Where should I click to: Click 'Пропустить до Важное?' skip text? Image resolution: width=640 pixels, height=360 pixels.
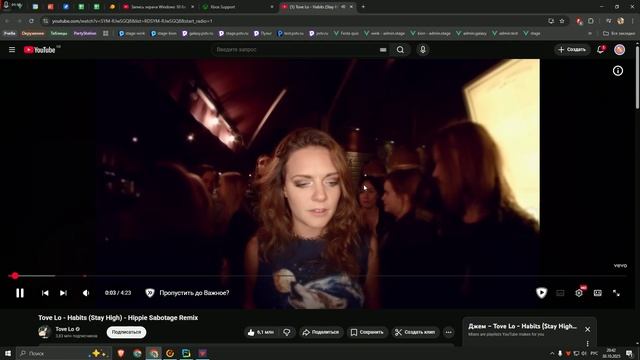coord(194,293)
